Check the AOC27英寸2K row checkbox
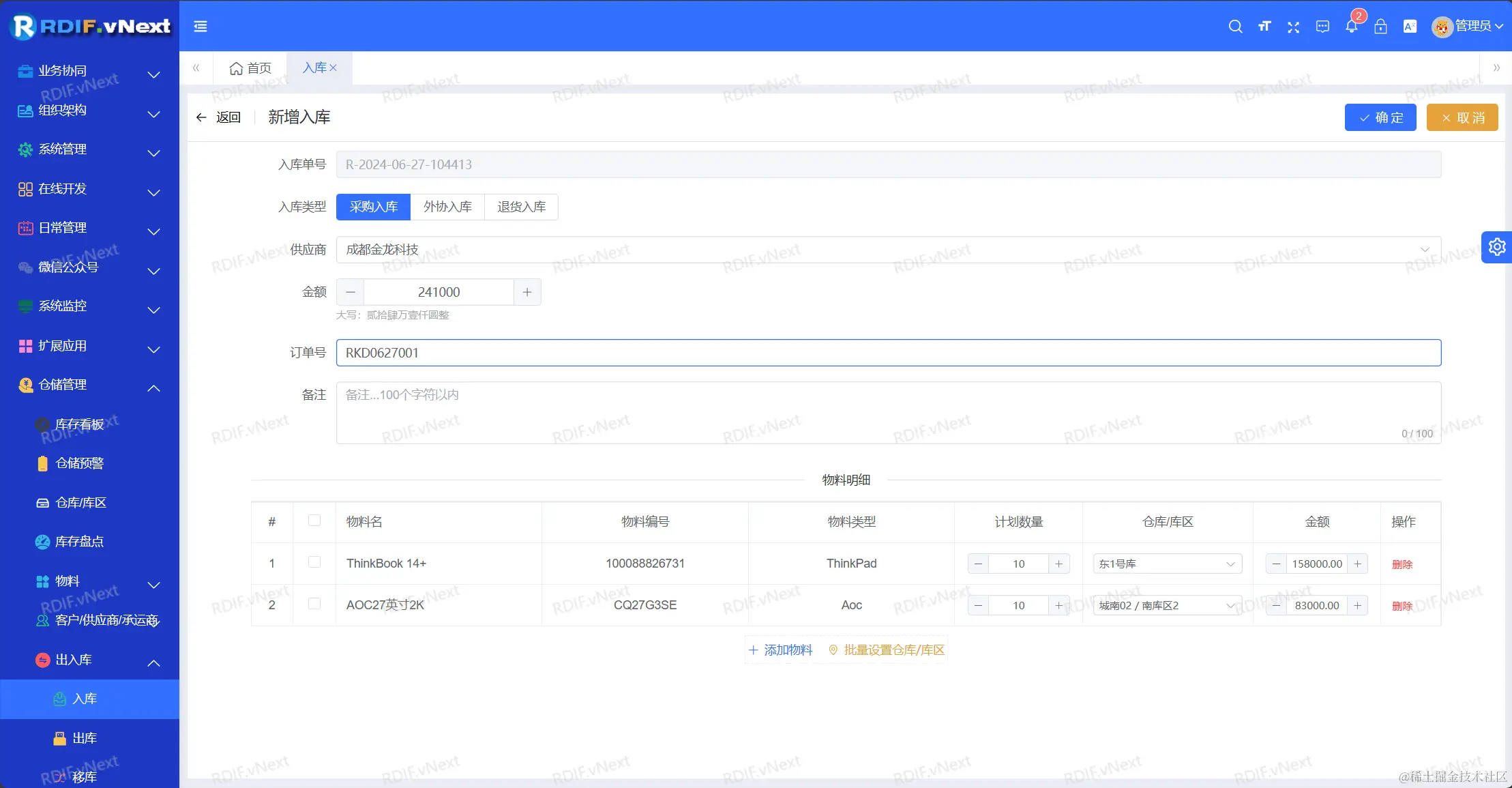The height and width of the screenshot is (788, 1512). (x=314, y=604)
